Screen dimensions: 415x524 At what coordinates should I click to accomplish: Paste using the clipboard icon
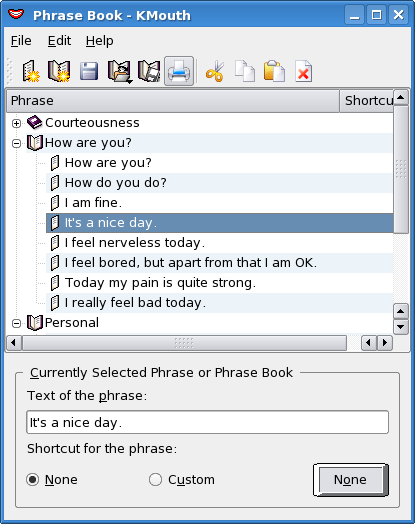click(274, 71)
